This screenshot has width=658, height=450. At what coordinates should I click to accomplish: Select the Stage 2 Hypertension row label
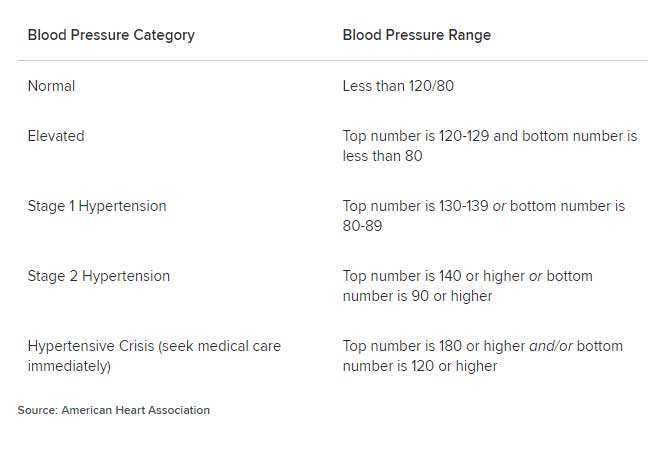tap(99, 276)
